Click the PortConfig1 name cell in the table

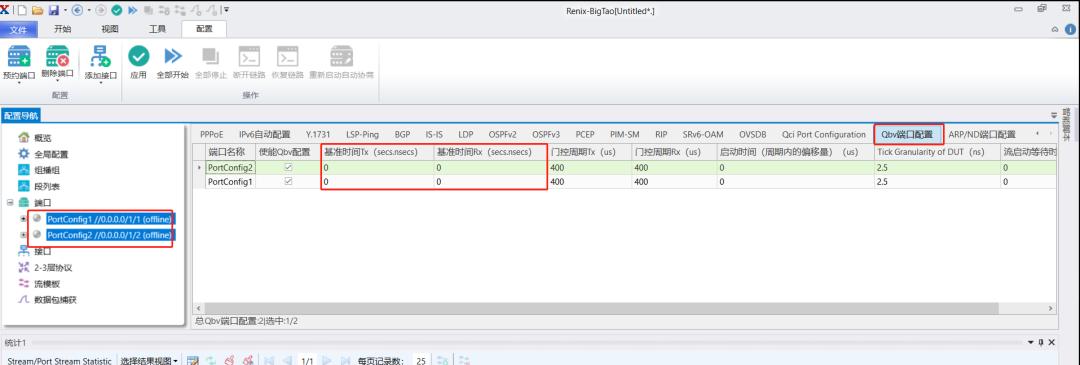coord(230,182)
